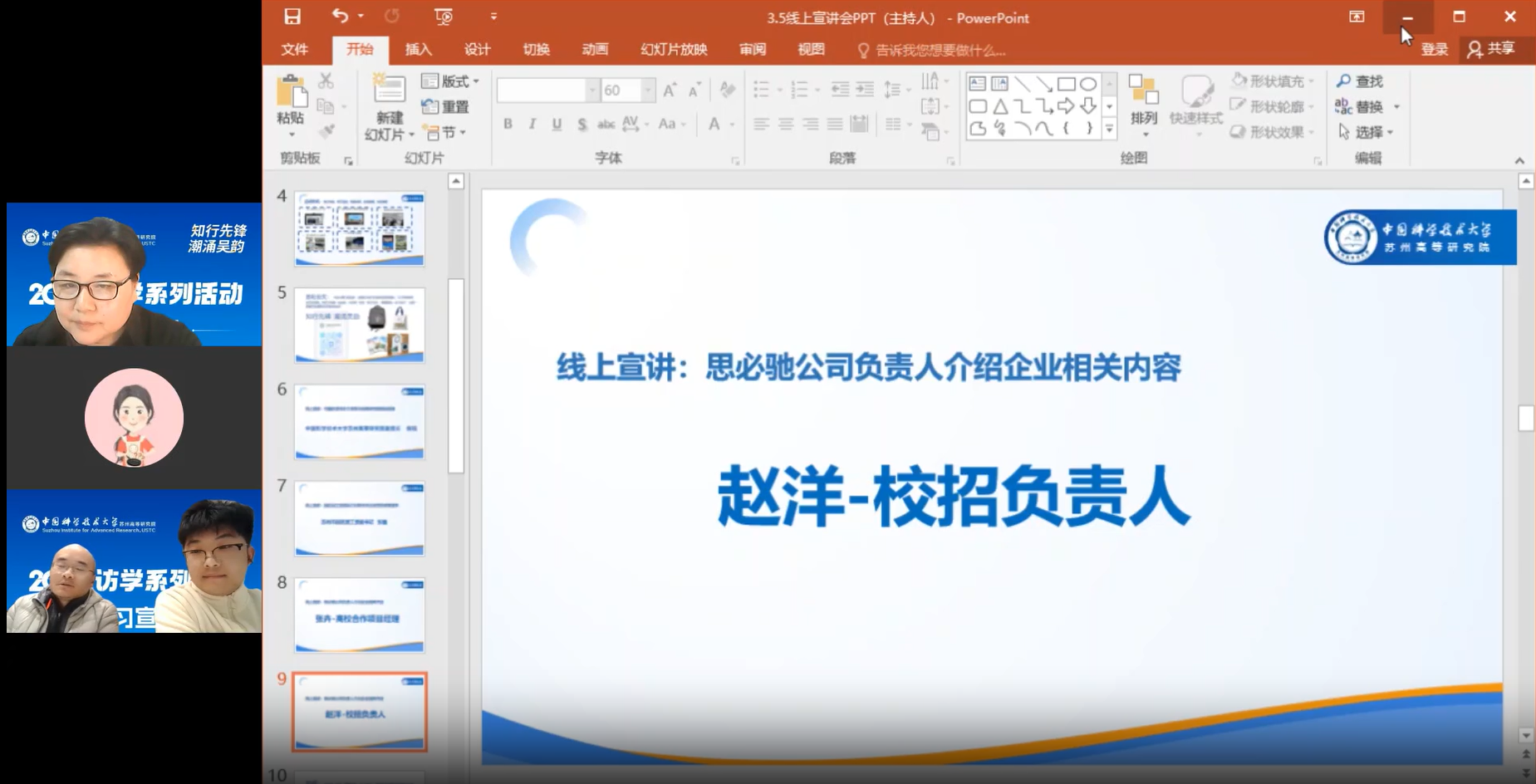Clear all formatting icon
The height and width of the screenshot is (784, 1536).
pos(728,90)
